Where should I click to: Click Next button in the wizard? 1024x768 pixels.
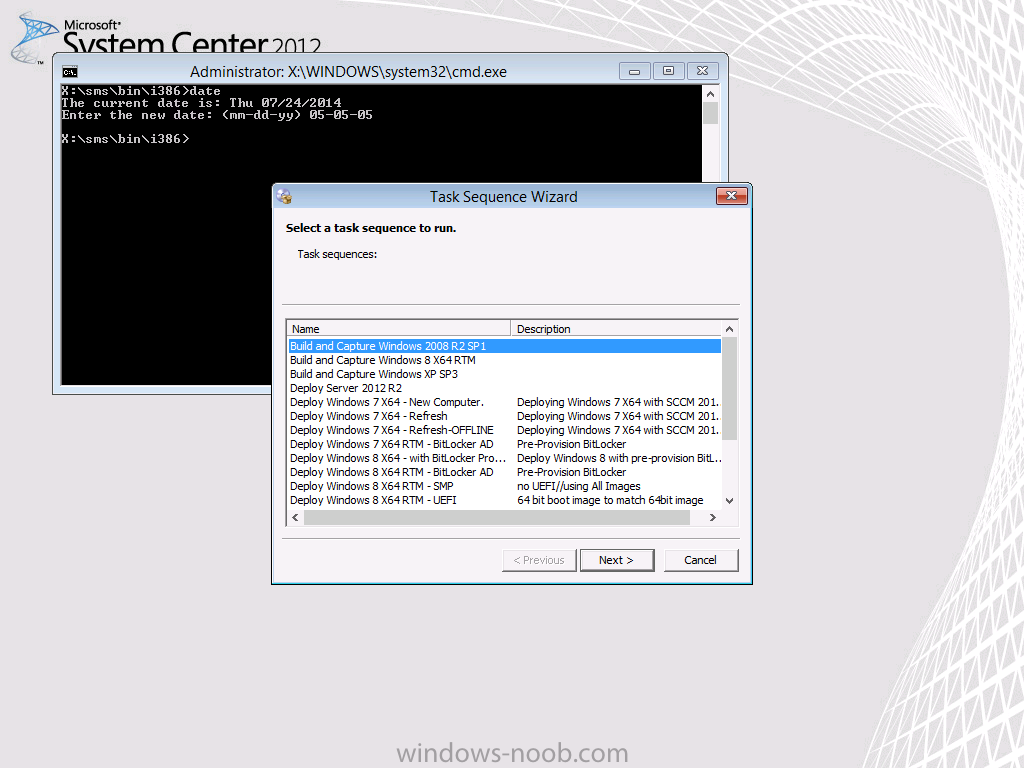tap(616, 560)
